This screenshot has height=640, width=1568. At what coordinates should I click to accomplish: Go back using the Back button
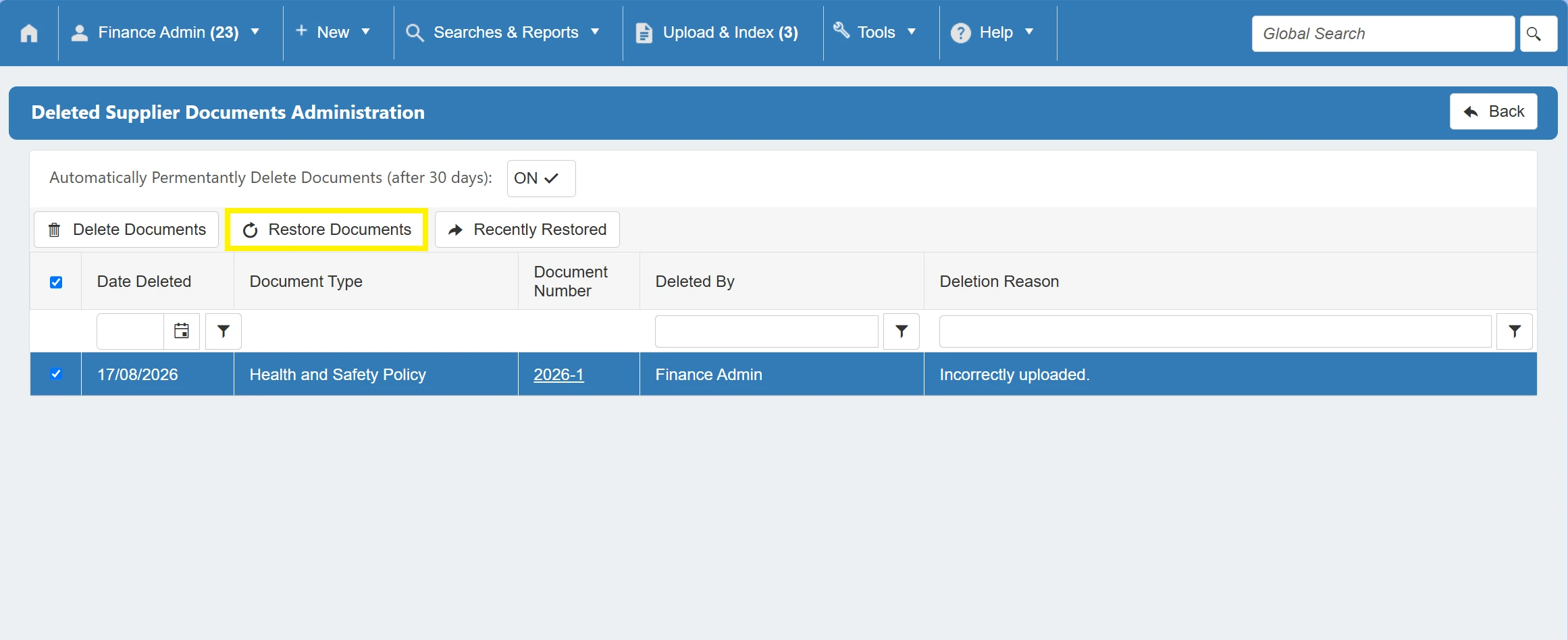pyautogui.click(x=1493, y=111)
